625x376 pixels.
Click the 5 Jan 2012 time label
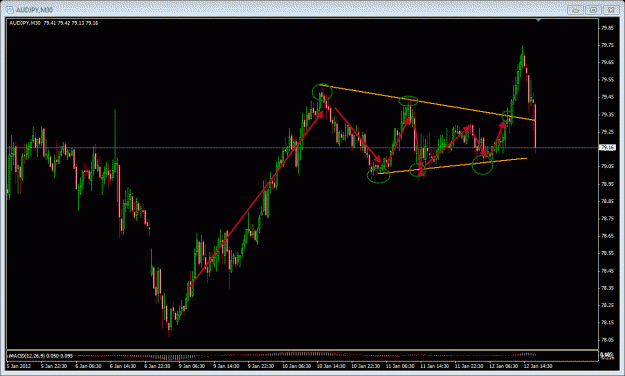click(18, 366)
